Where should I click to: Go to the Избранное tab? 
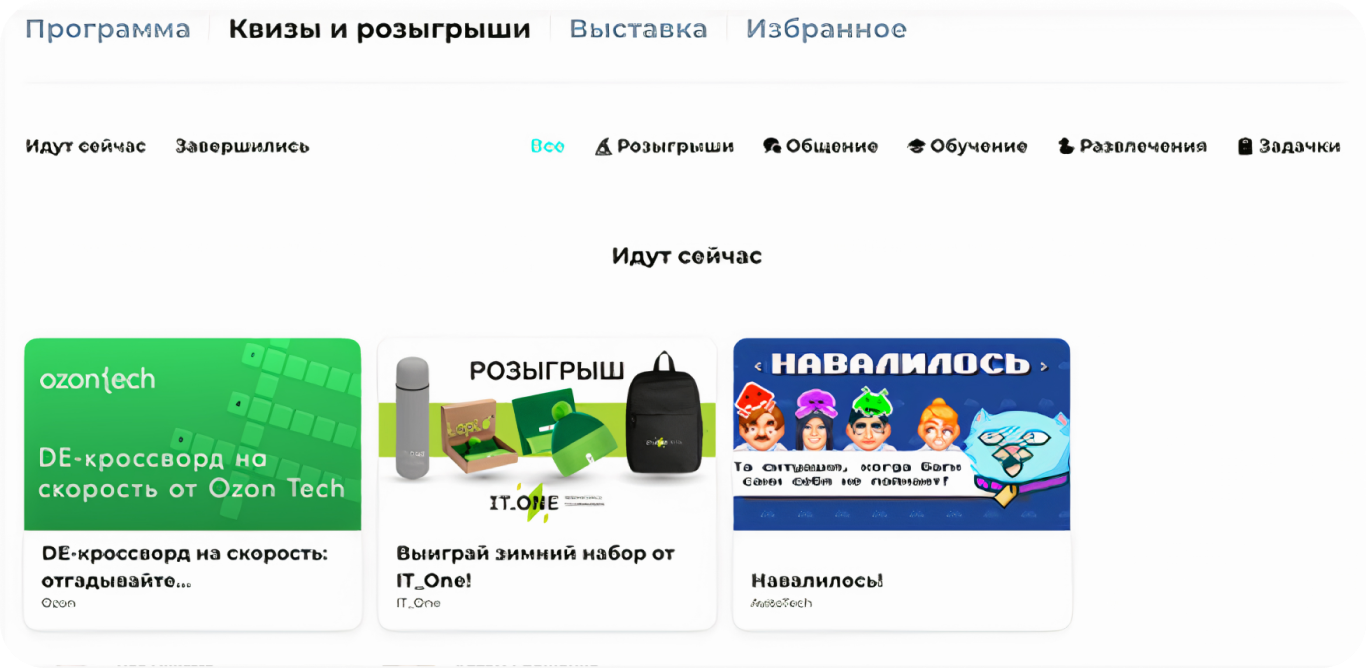click(826, 29)
